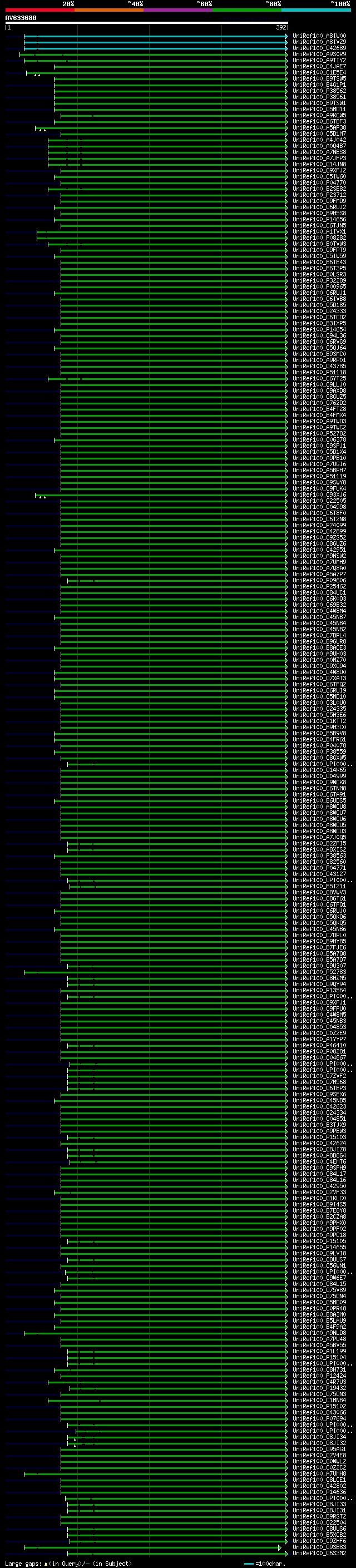Image resolution: width=356 pixels, height=1568 pixels.
Task: Open hit label UniRef100_P08282
Action: tap(319, 238)
